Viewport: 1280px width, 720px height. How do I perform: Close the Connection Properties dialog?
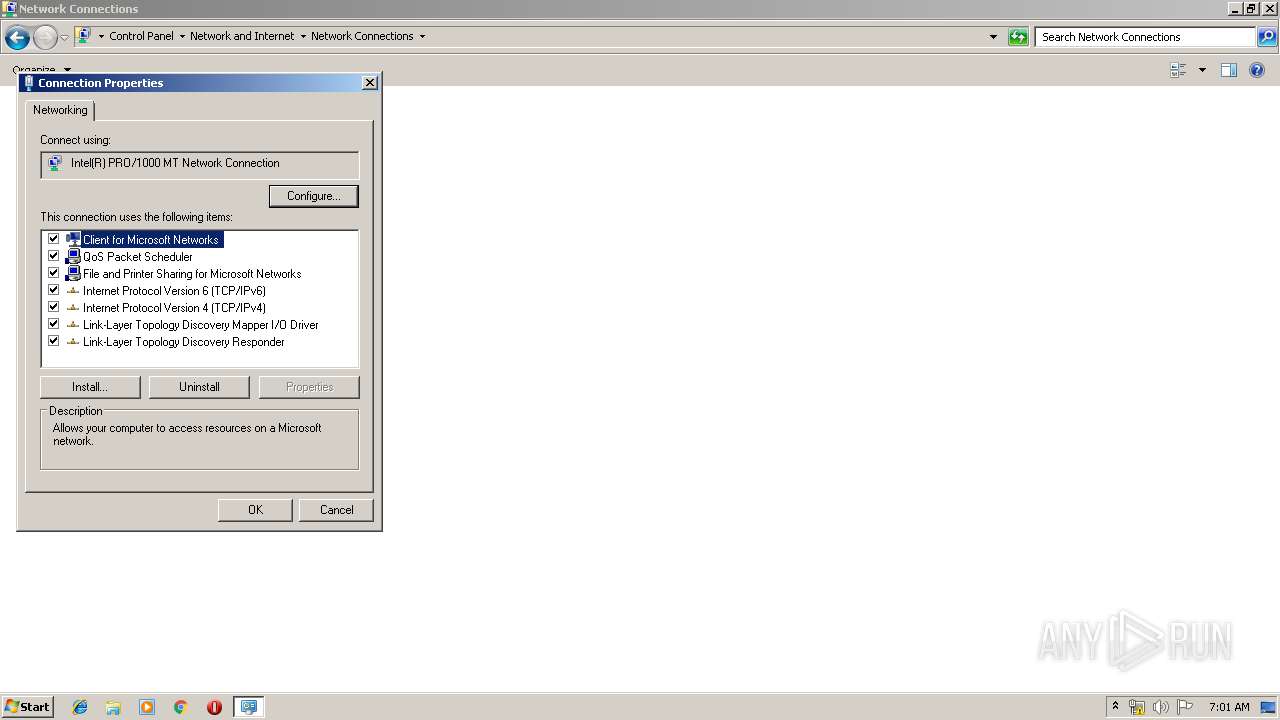point(370,83)
